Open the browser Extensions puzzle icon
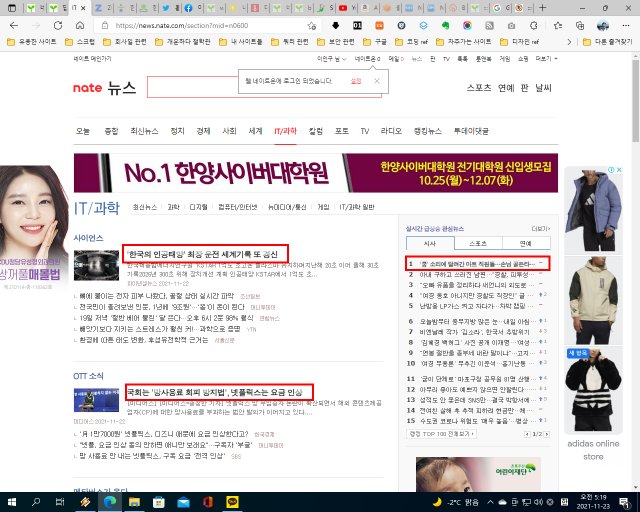This screenshot has width=640, height=512. pyautogui.click(x=533, y=25)
